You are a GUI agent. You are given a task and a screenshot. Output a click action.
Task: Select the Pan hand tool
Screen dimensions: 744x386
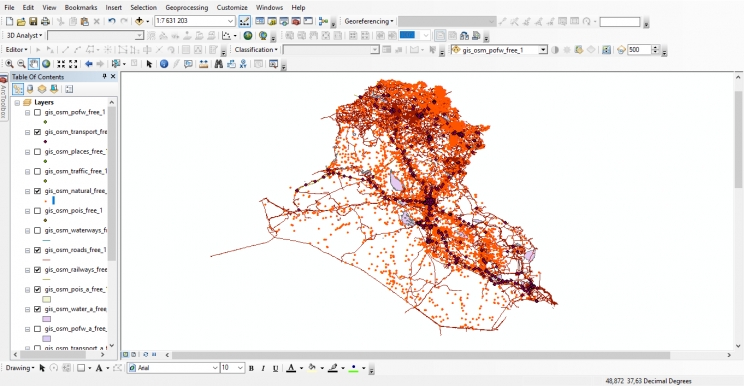pos(34,64)
